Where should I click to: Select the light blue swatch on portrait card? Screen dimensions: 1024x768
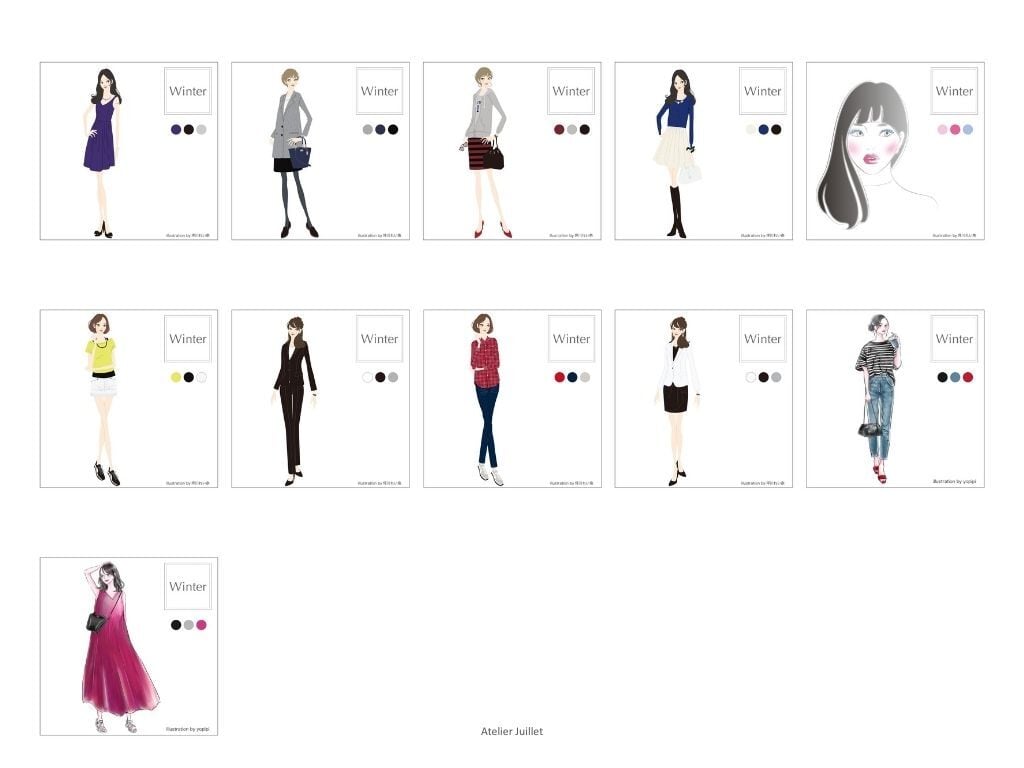point(967,129)
